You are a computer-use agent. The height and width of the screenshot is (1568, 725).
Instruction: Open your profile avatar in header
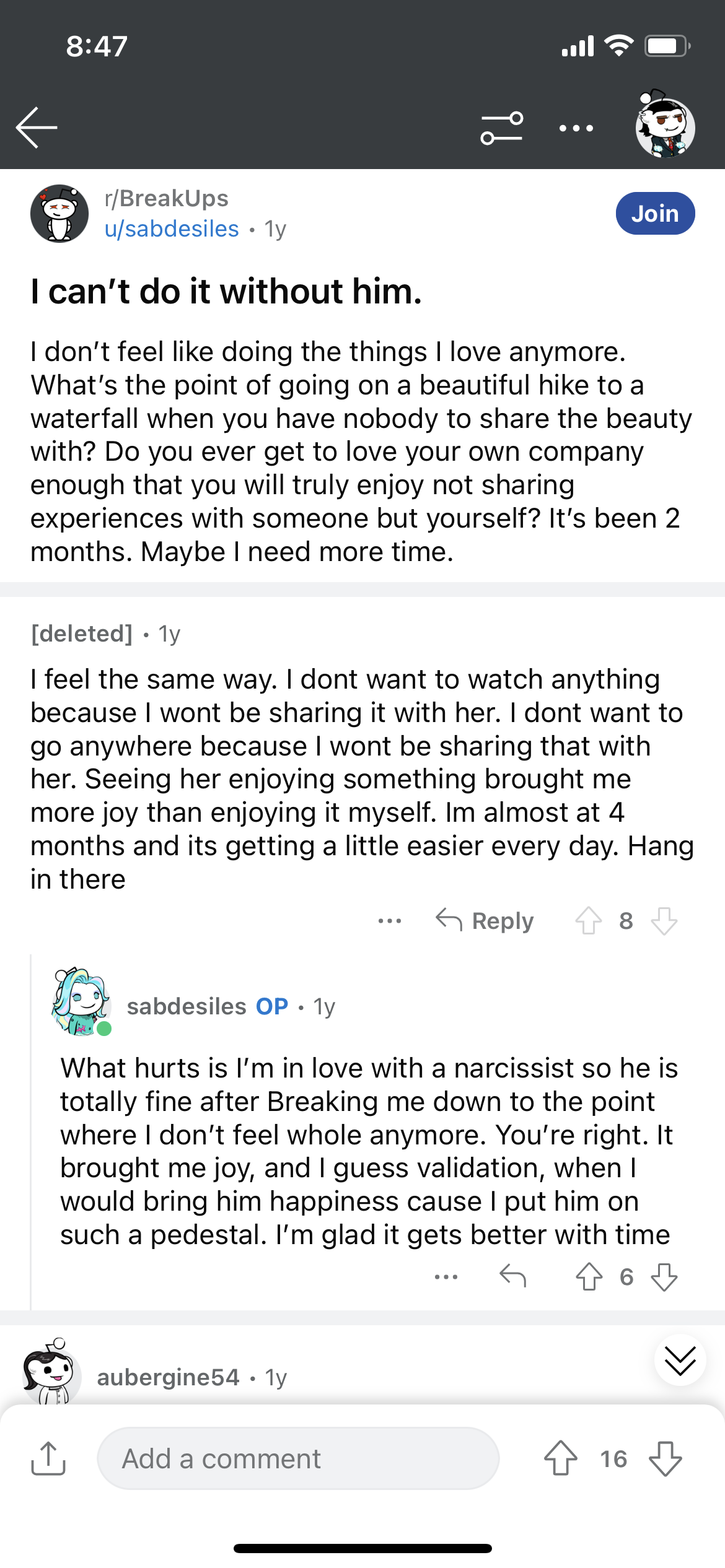pyautogui.click(x=665, y=124)
